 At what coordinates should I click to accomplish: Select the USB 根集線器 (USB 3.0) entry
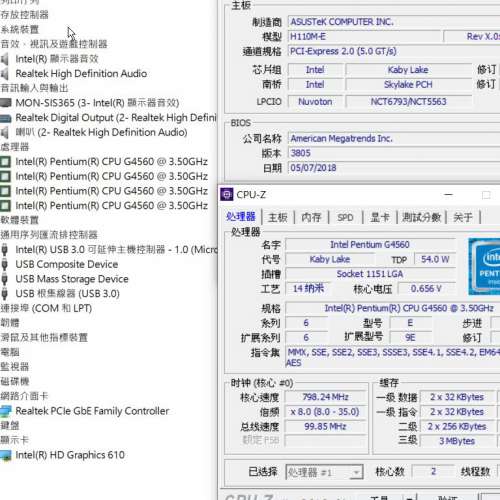click(x=68, y=294)
